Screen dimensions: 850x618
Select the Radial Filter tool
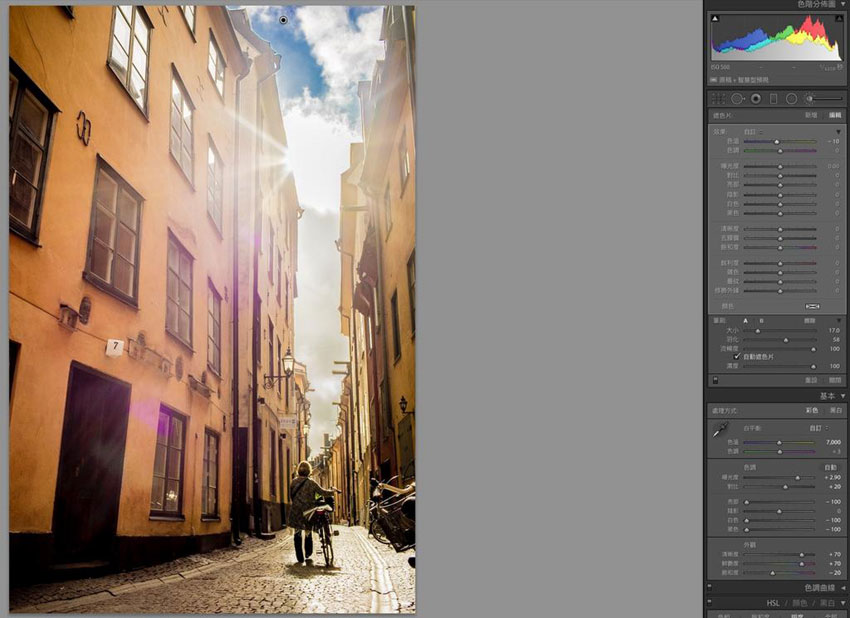click(791, 99)
